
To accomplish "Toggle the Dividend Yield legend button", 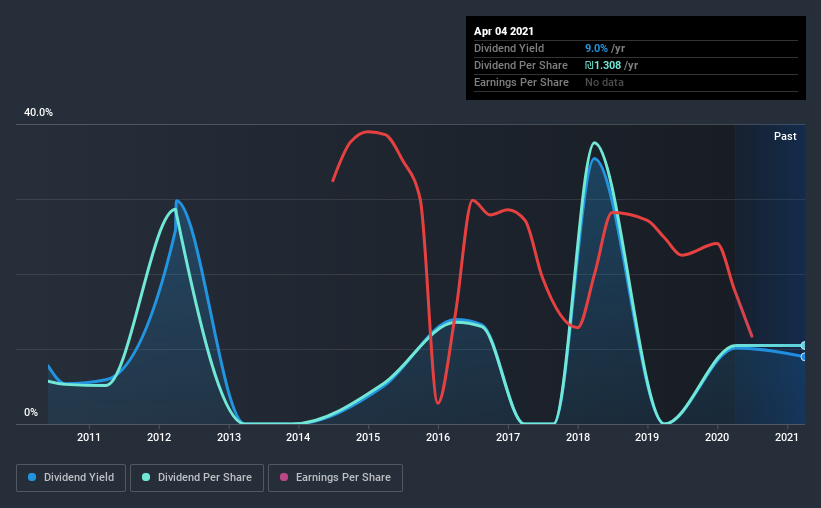I will tap(71, 478).
